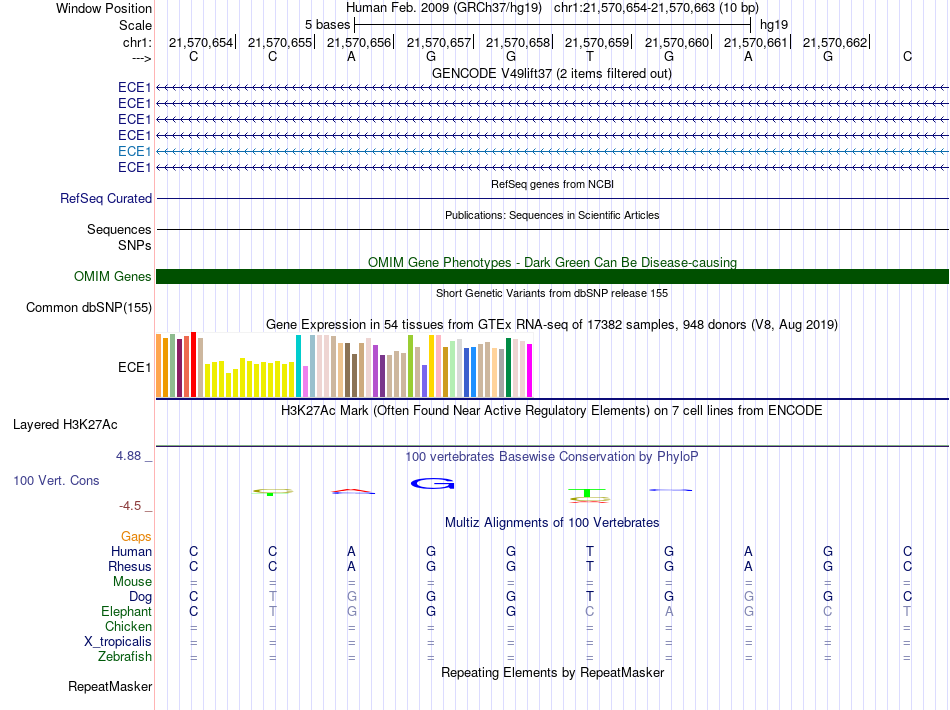Click the 21,570,657 chromosome position ruler label

[439, 42]
